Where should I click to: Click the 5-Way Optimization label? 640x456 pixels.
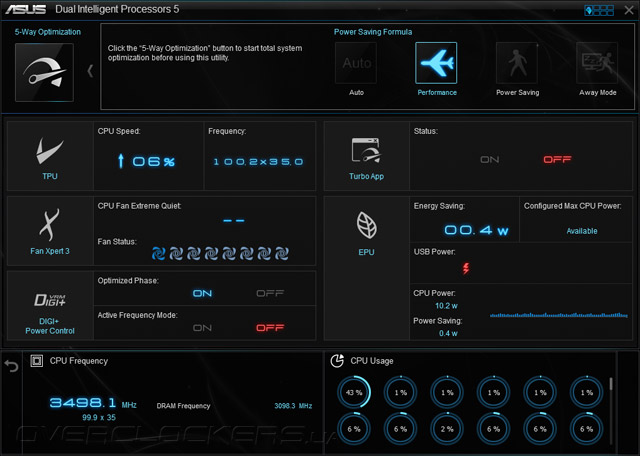tap(48, 32)
